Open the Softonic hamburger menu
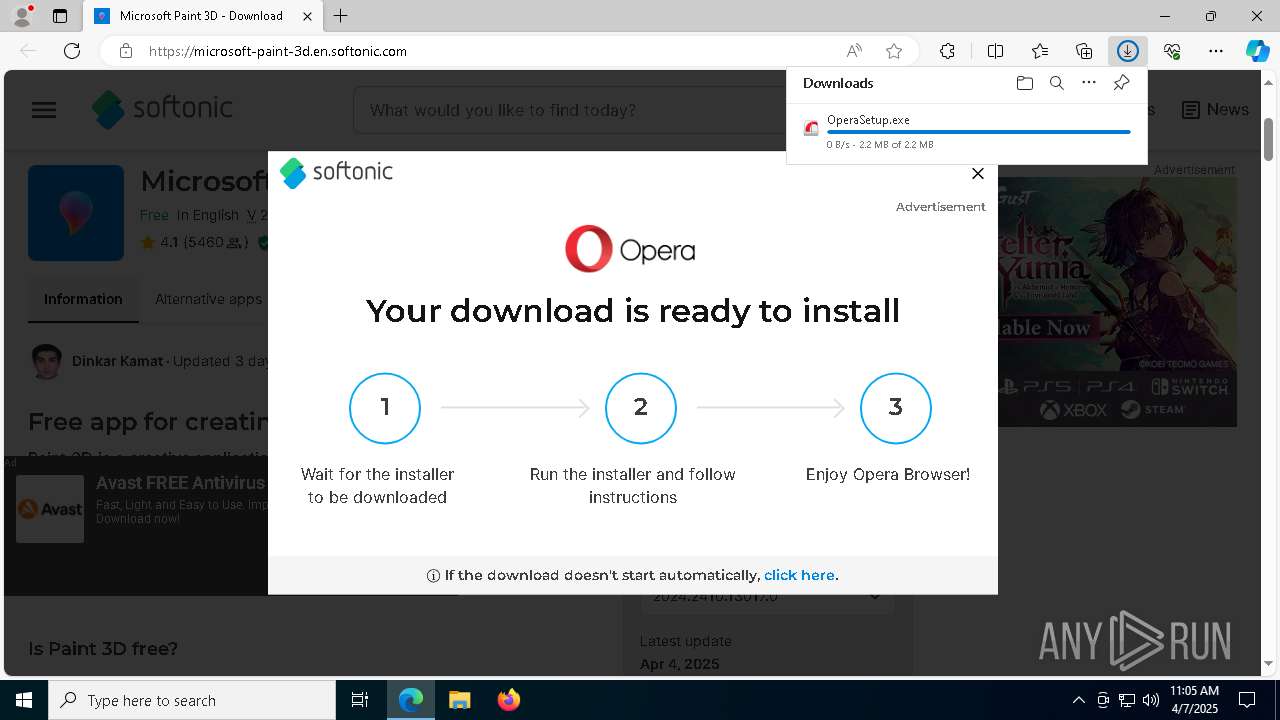Image resolution: width=1280 pixels, height=720 pixels. (x=44, y=110)
